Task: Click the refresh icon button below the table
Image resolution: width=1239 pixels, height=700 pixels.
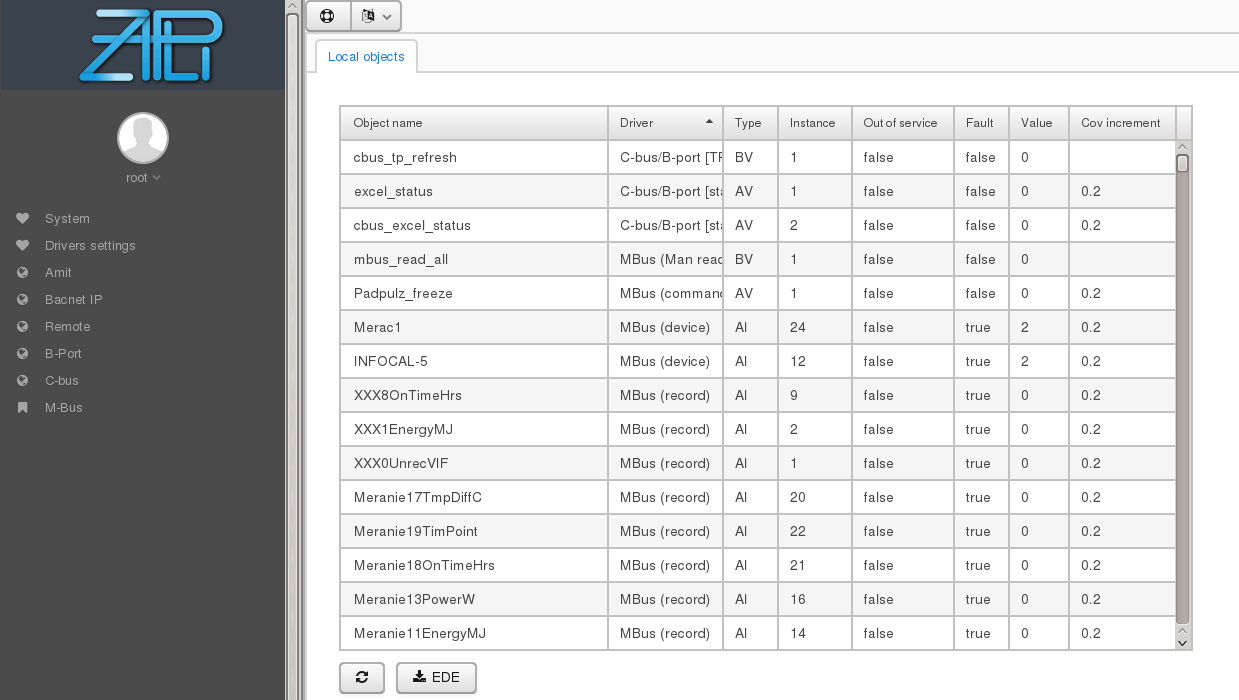Action: 362,678
